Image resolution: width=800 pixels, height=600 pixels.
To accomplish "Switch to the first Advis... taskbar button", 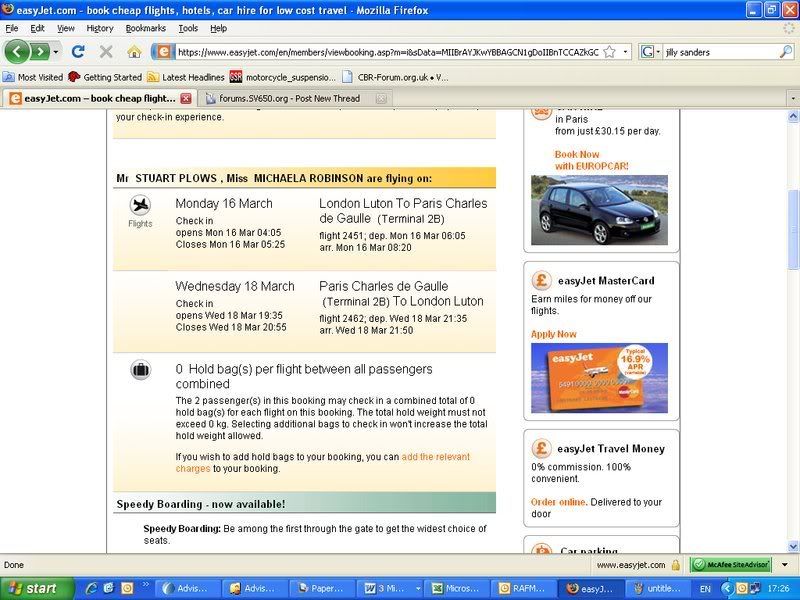I will [x=187, y=589].
